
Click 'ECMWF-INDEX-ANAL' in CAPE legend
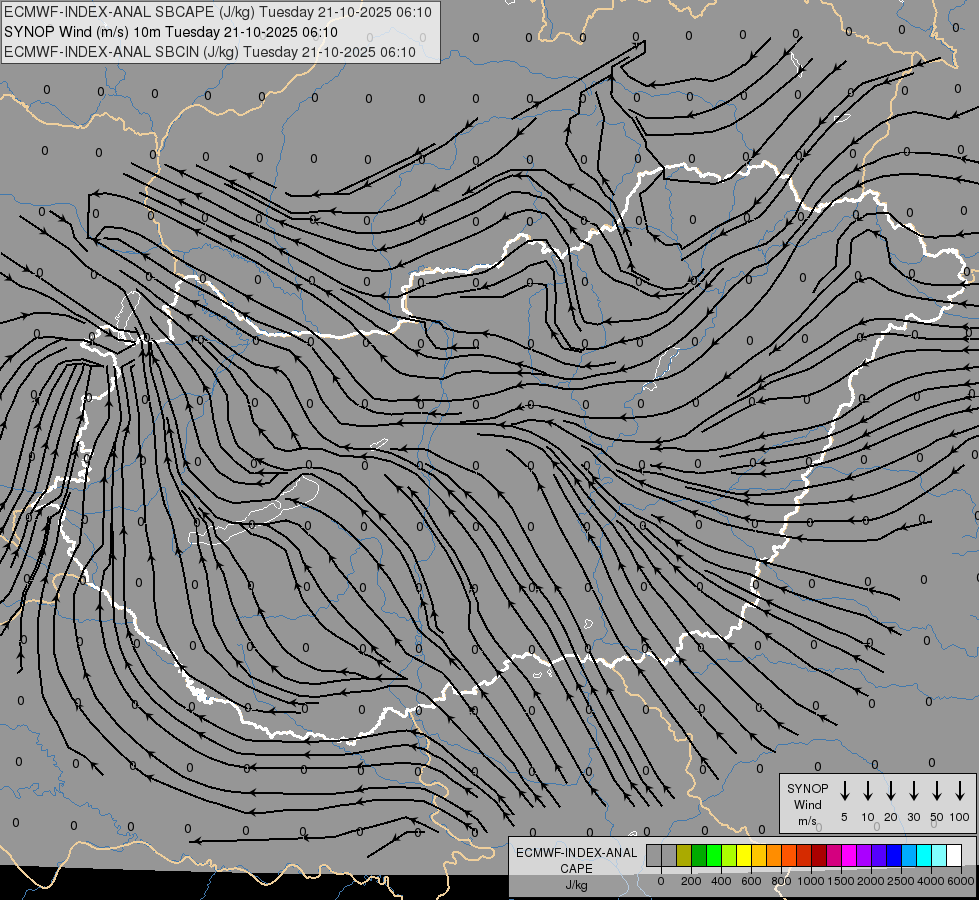click(x=576, y=853)
